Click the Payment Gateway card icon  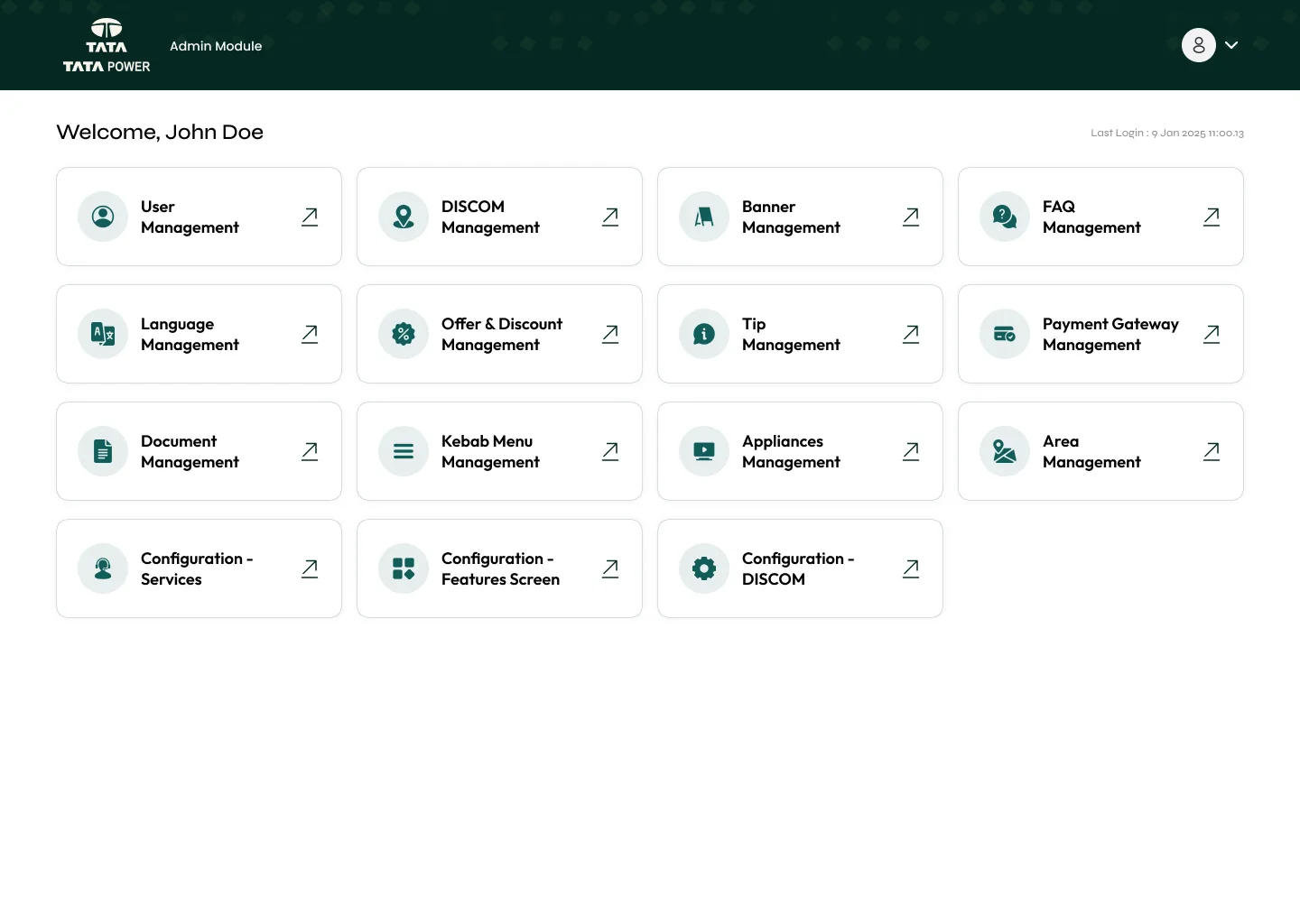click(x=1005, y=334)
